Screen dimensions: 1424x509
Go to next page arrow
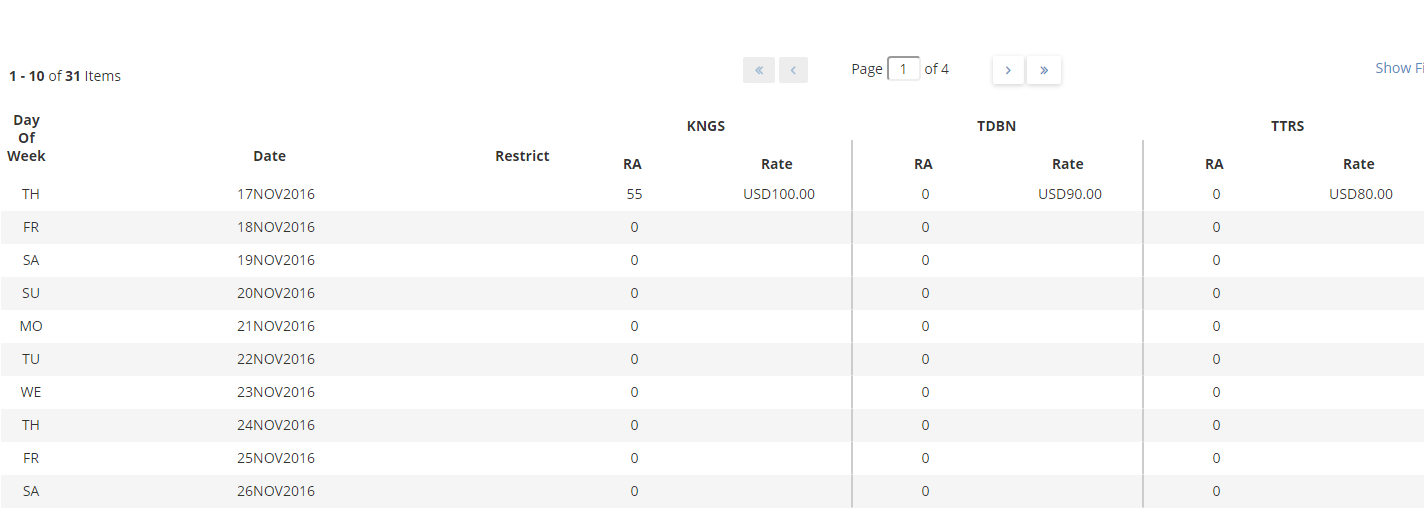tap(1008, 70)
